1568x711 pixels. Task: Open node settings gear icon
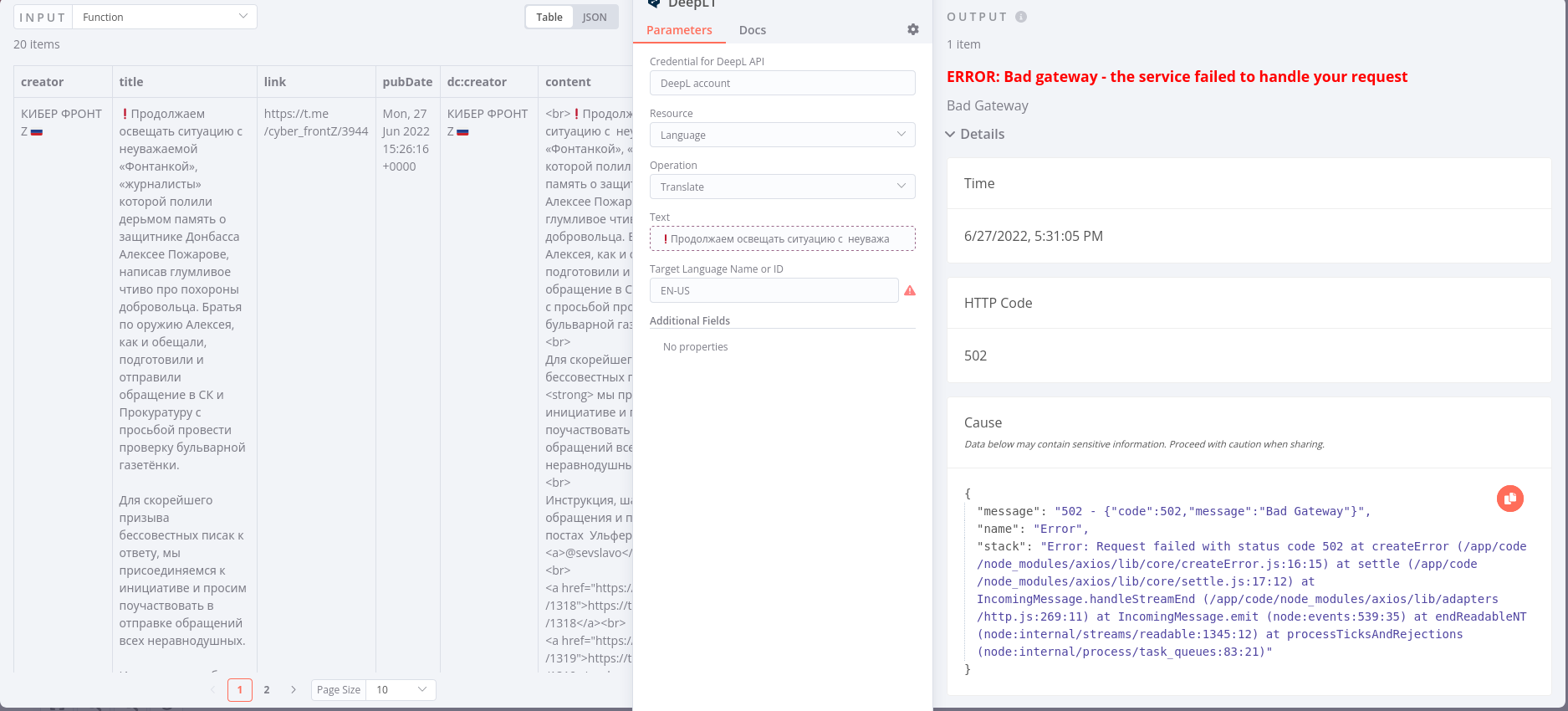pyautogui.click(x=912, y=29)
